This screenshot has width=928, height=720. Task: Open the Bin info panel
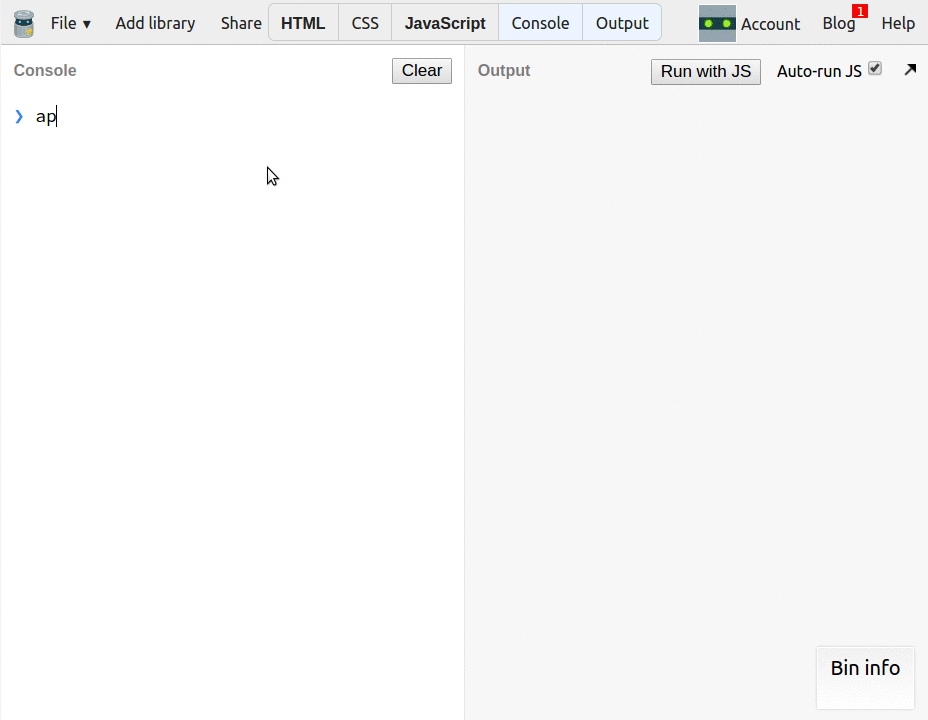tap(865, 668)
